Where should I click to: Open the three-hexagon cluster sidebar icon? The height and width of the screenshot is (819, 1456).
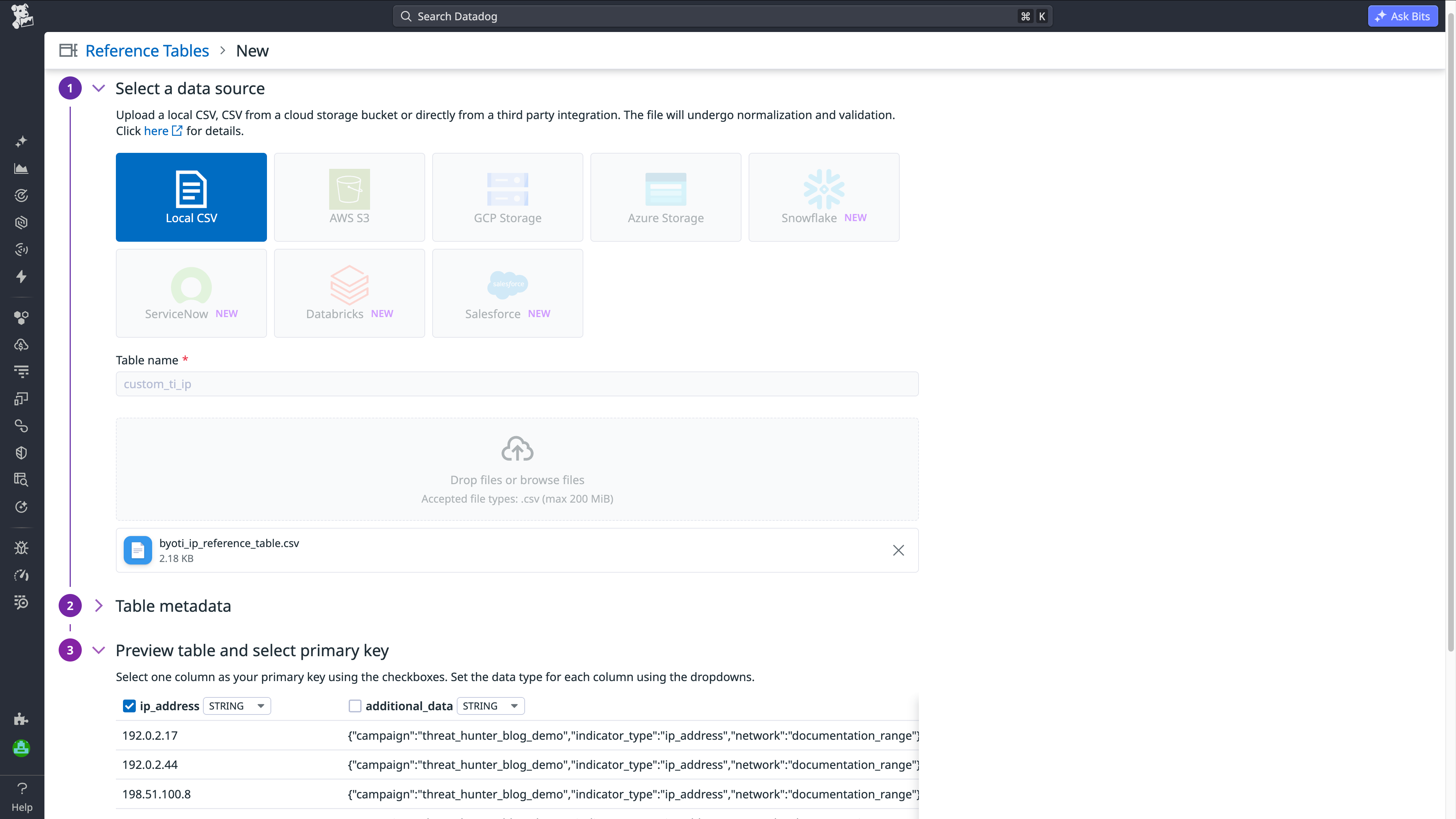pyautogui.click(x=21, y=318)
